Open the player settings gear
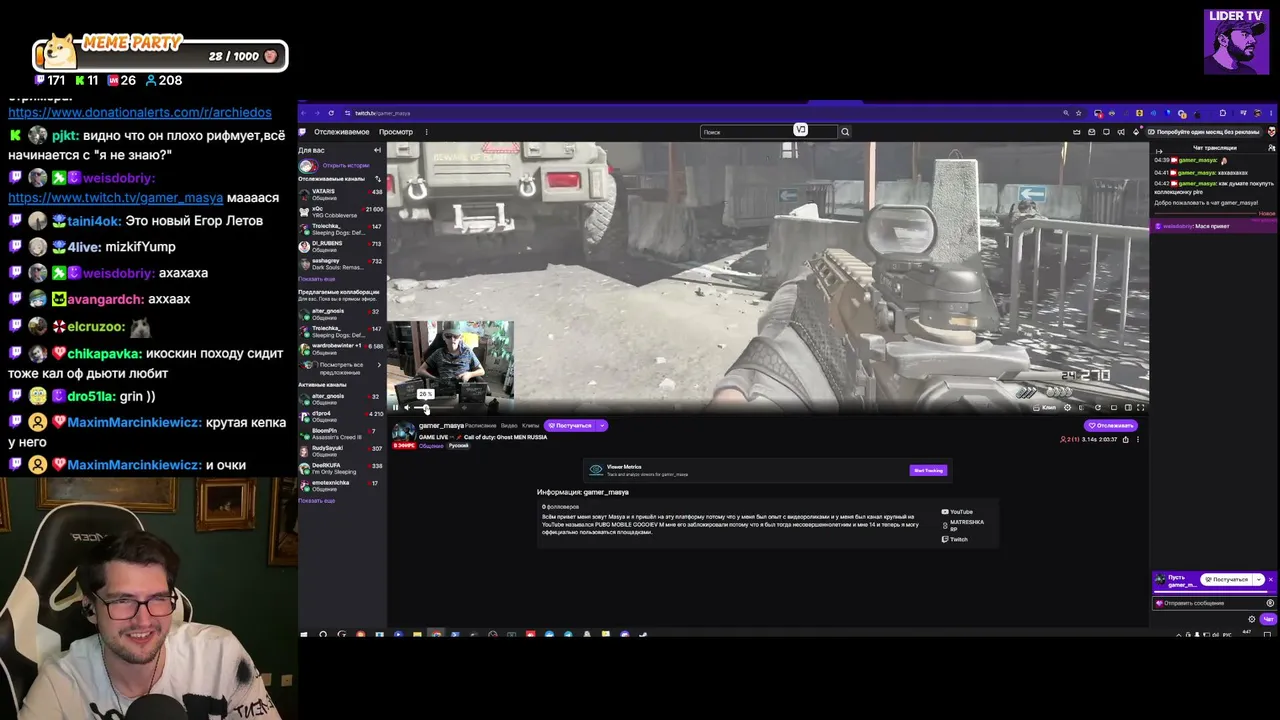This screenshot has width=1280, height=720. click(1067, 407)
